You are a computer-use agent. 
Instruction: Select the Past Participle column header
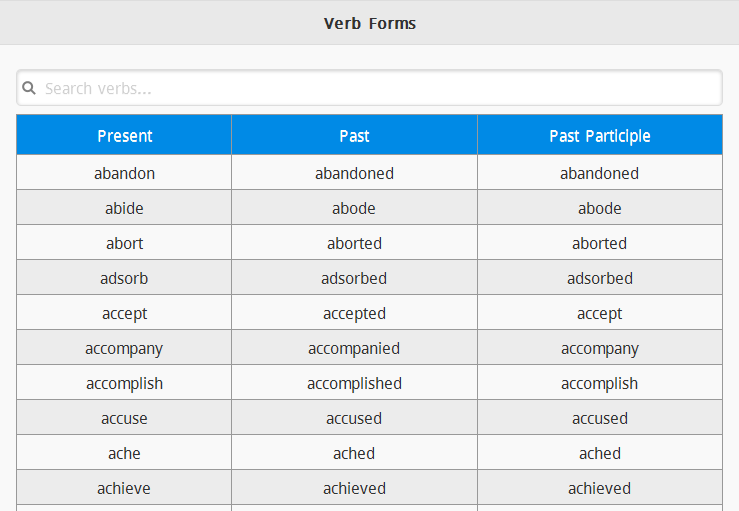coord(599,136)
